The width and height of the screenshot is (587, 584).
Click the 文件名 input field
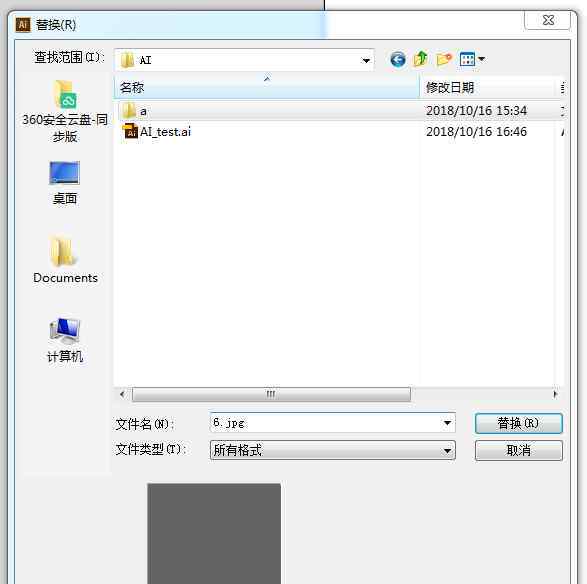(x=325, y=423)
